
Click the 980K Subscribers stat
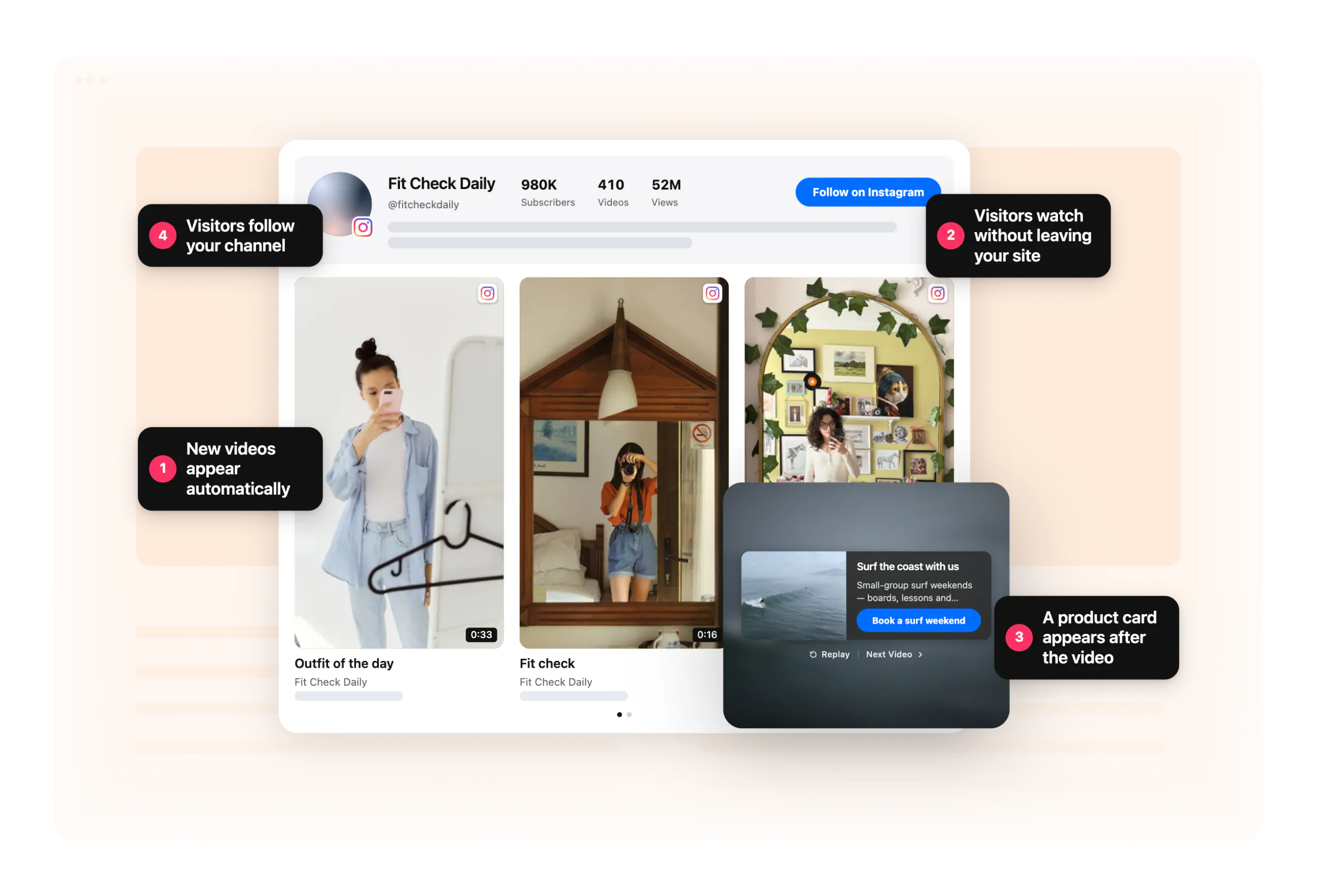(x=547, y=193)
